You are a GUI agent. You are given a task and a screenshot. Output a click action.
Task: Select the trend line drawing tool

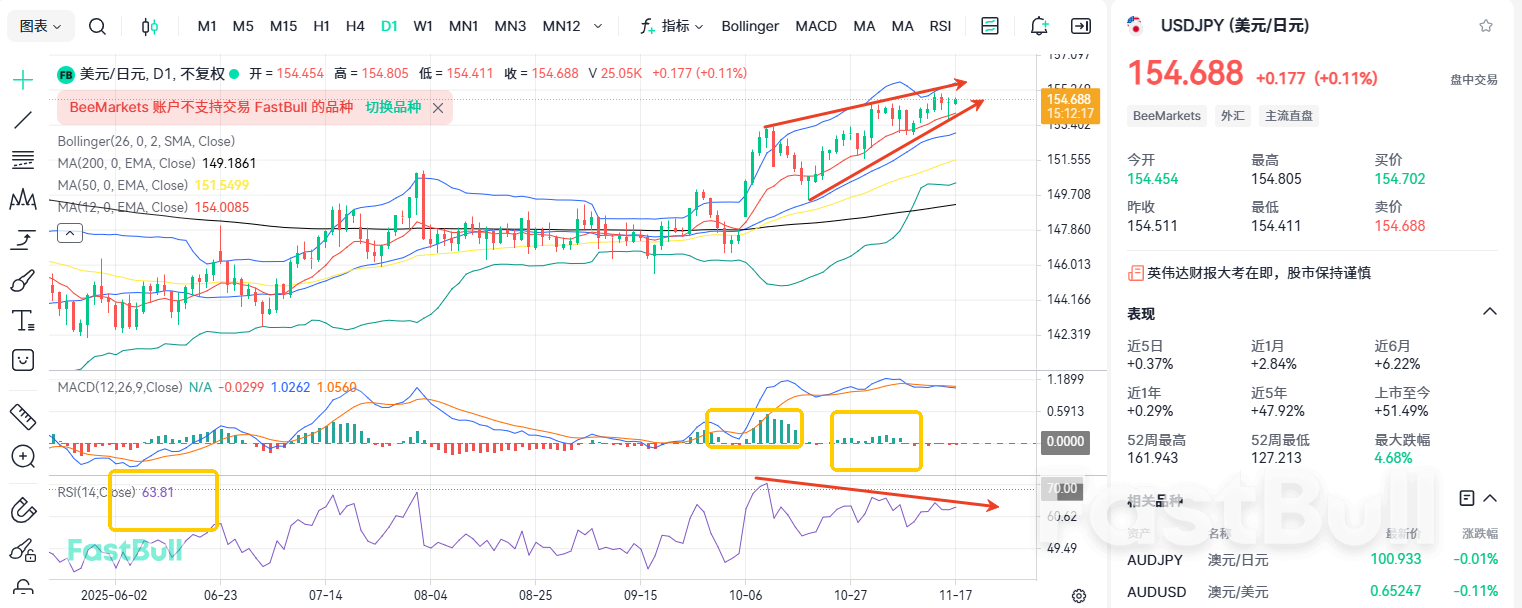[x=21, y=120]
